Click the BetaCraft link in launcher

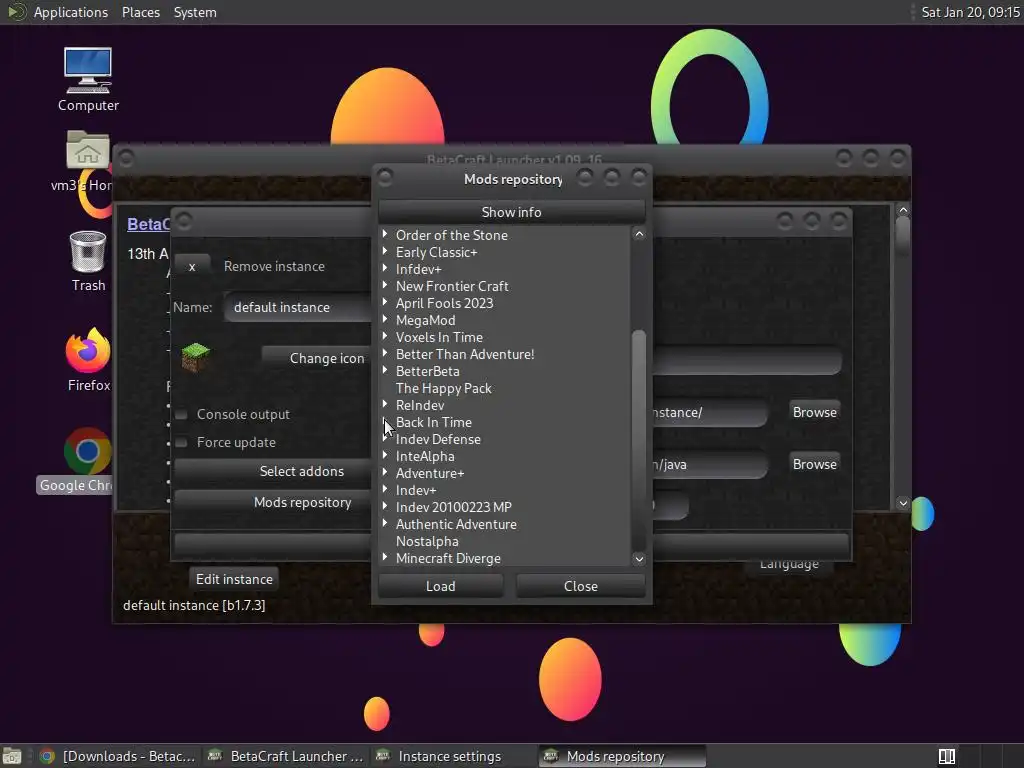point(148,224)
